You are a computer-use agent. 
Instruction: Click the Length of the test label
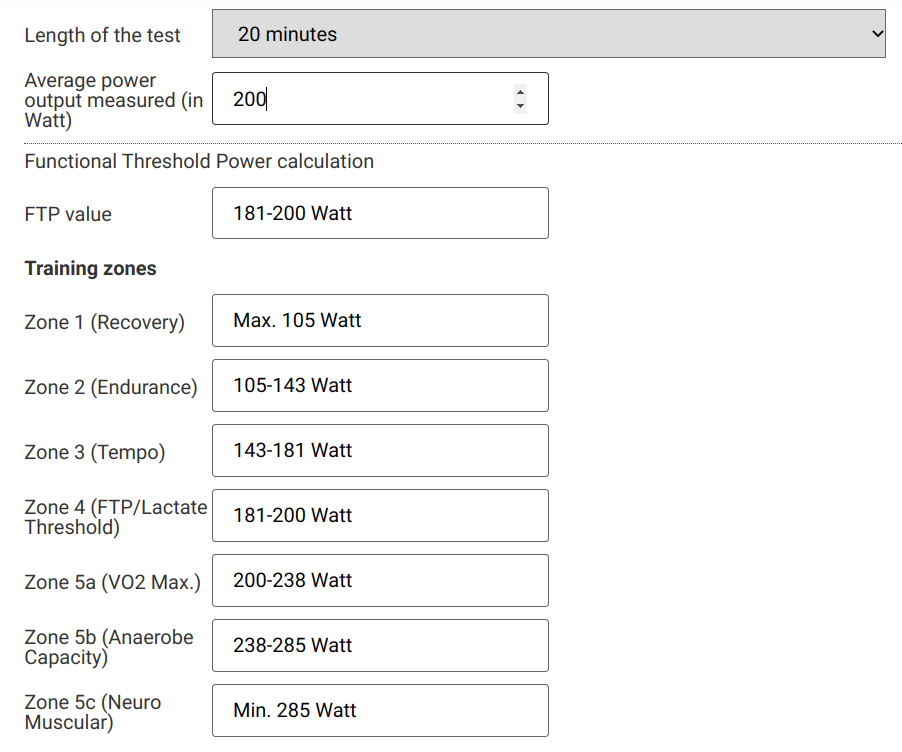tap(102, 35)
